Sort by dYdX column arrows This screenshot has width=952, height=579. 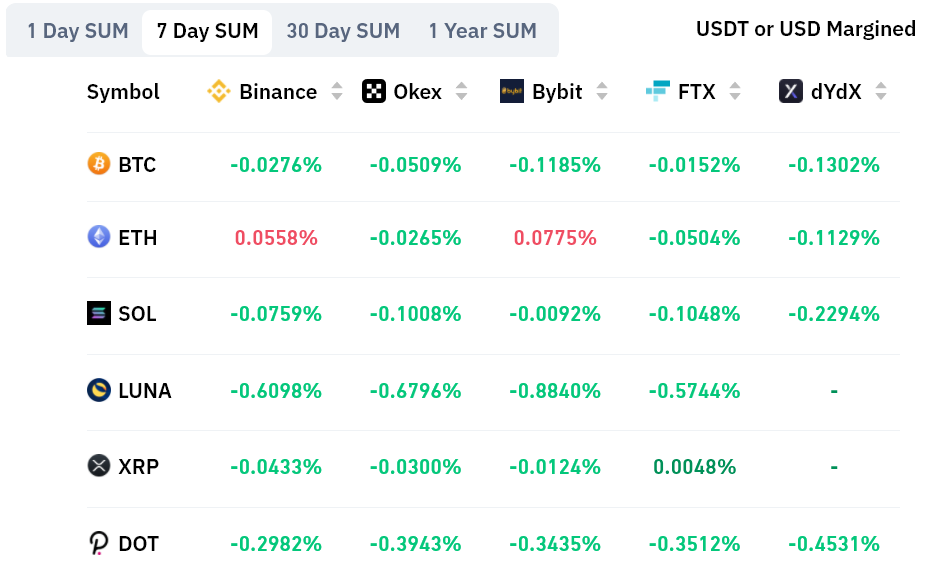coord(881,92)
